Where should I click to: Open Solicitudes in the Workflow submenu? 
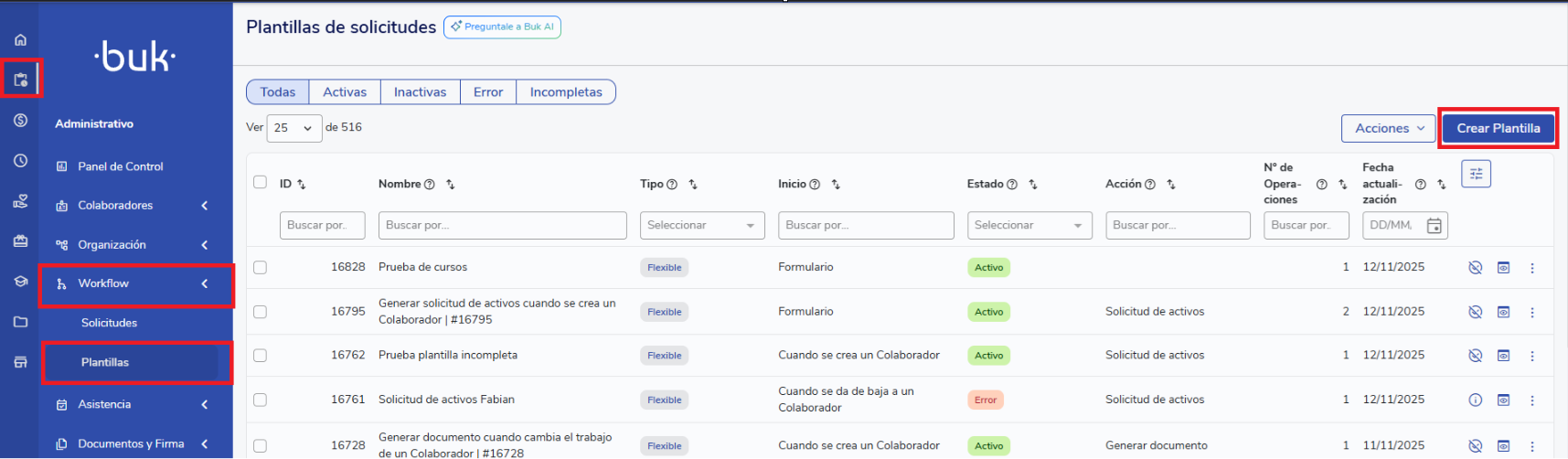109,323
